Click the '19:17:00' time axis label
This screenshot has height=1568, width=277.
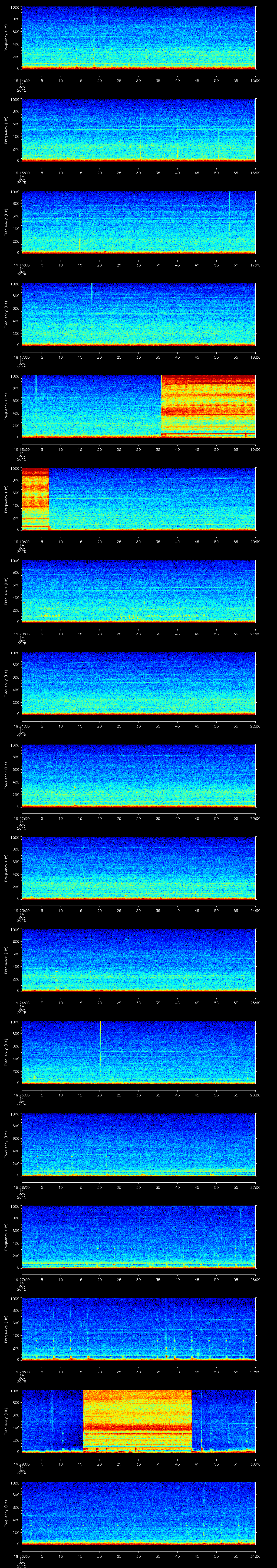coord(21,357)
